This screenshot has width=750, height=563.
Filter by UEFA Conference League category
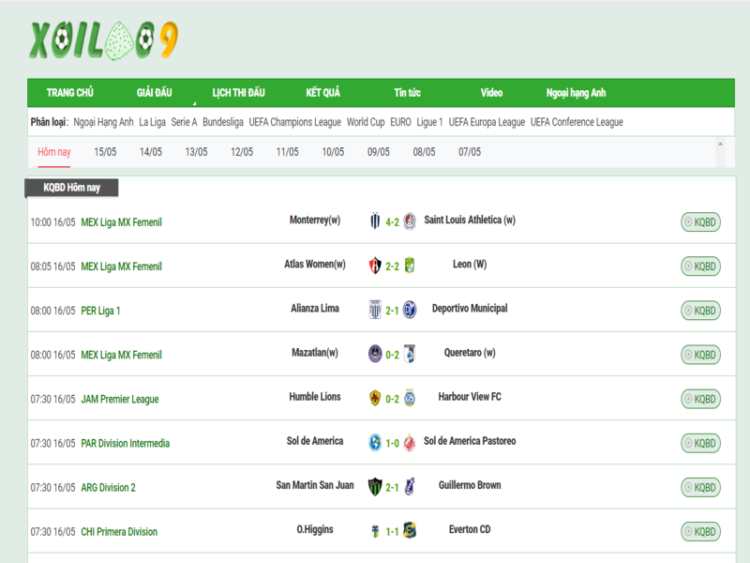click(577, 122)
